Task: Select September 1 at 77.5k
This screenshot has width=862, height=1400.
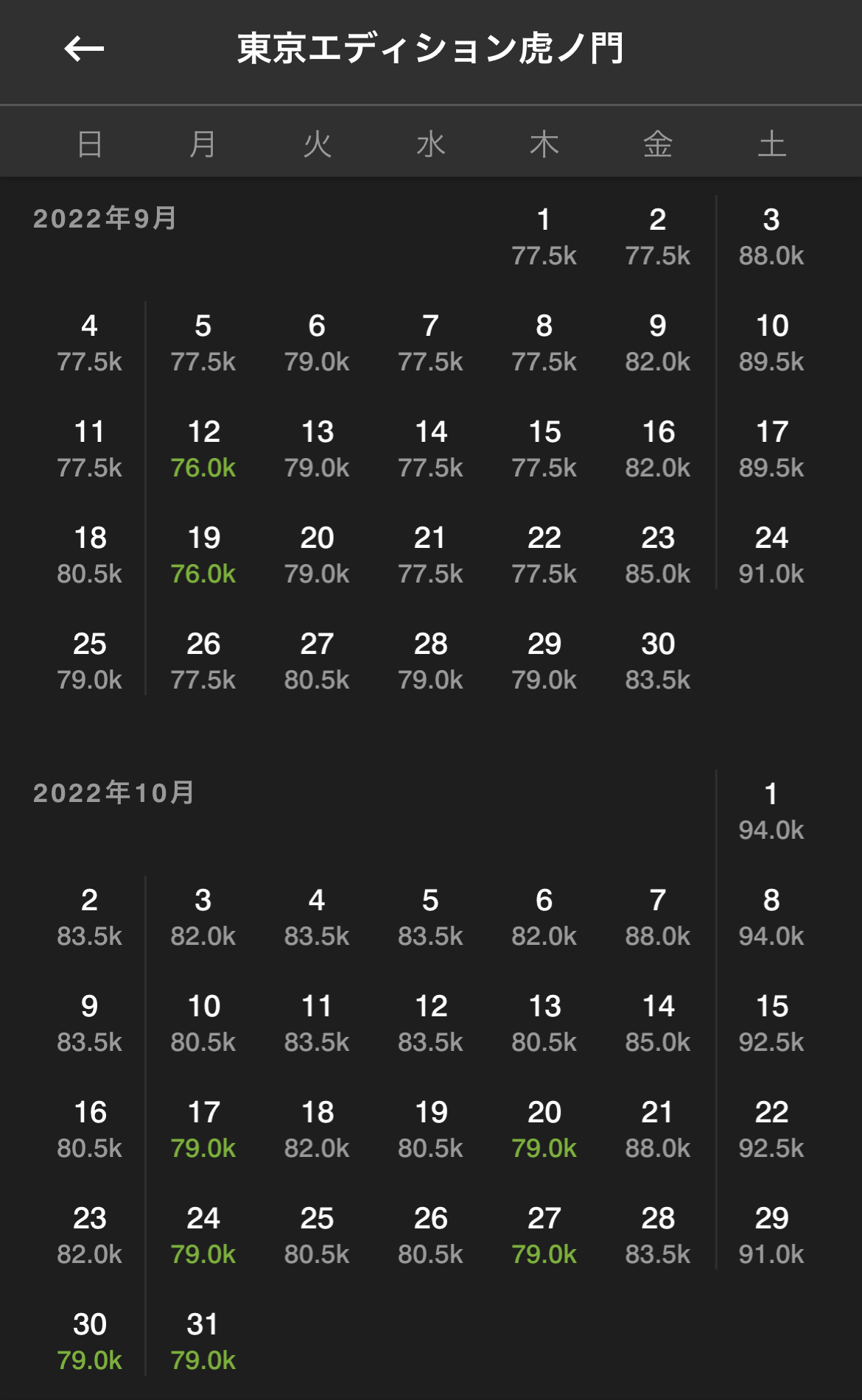Action: pos(544,236)
